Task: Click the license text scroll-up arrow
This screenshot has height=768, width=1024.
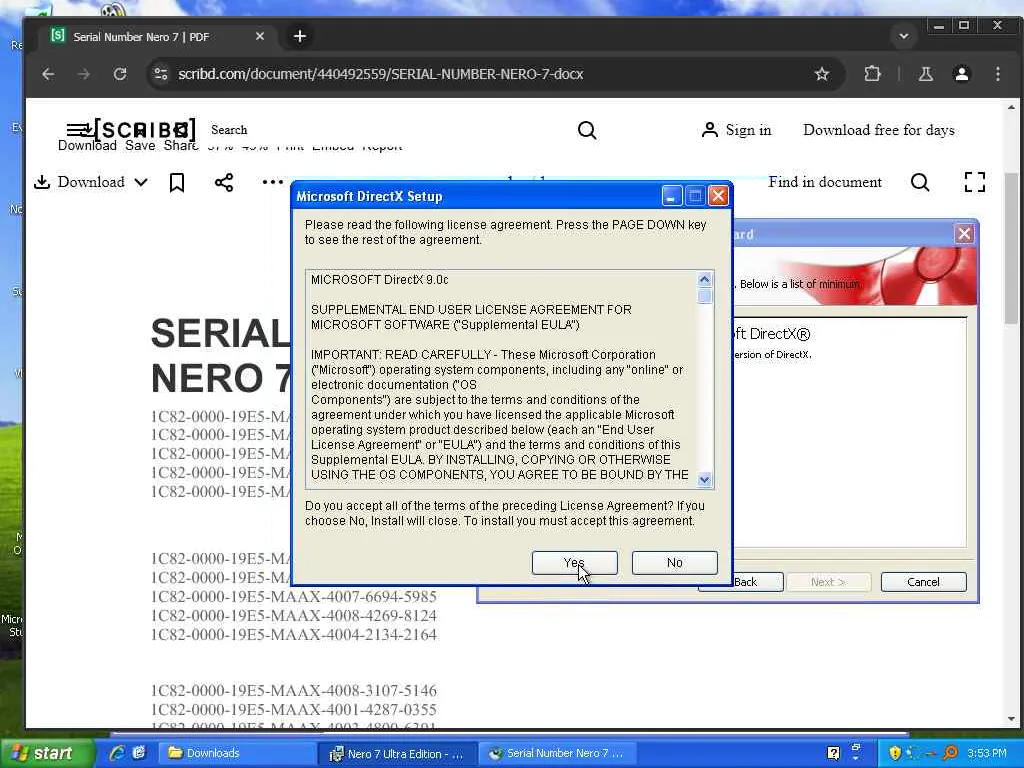Action: pos(704,280)
